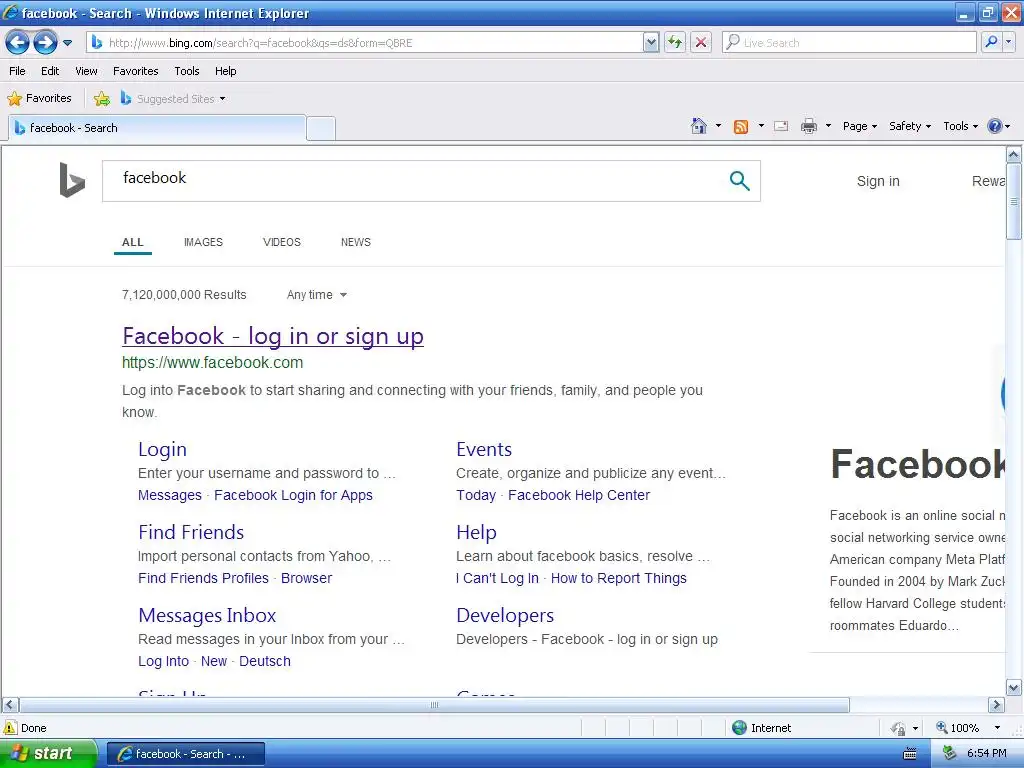Image resolution: width=1024 pixels, height=768 pixels.
Task: Click the horizontal scrollbar right arrow
Action: pyautogui.click(x=996, y=705)
